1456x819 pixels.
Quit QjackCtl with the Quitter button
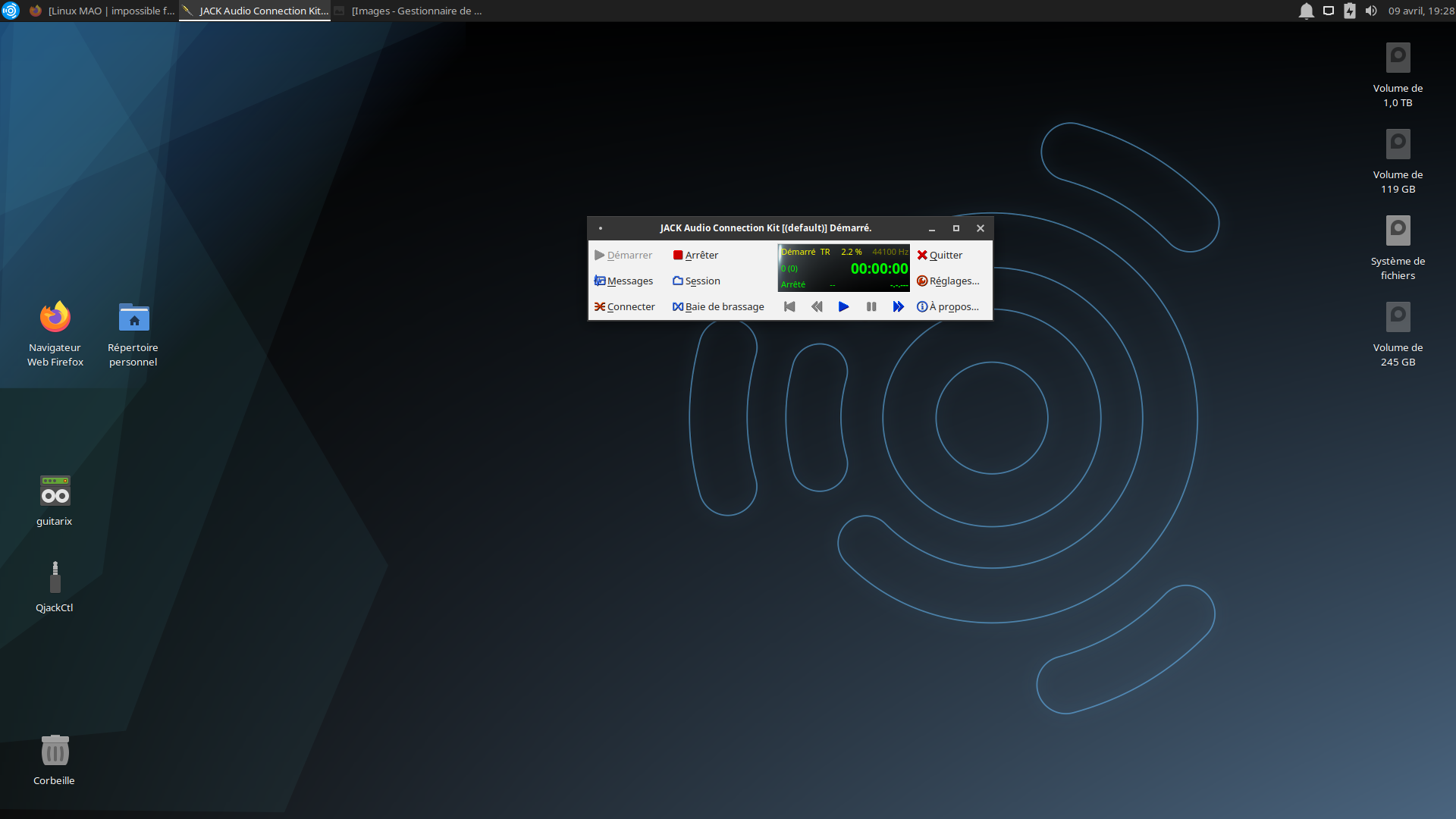pos(940,255)
